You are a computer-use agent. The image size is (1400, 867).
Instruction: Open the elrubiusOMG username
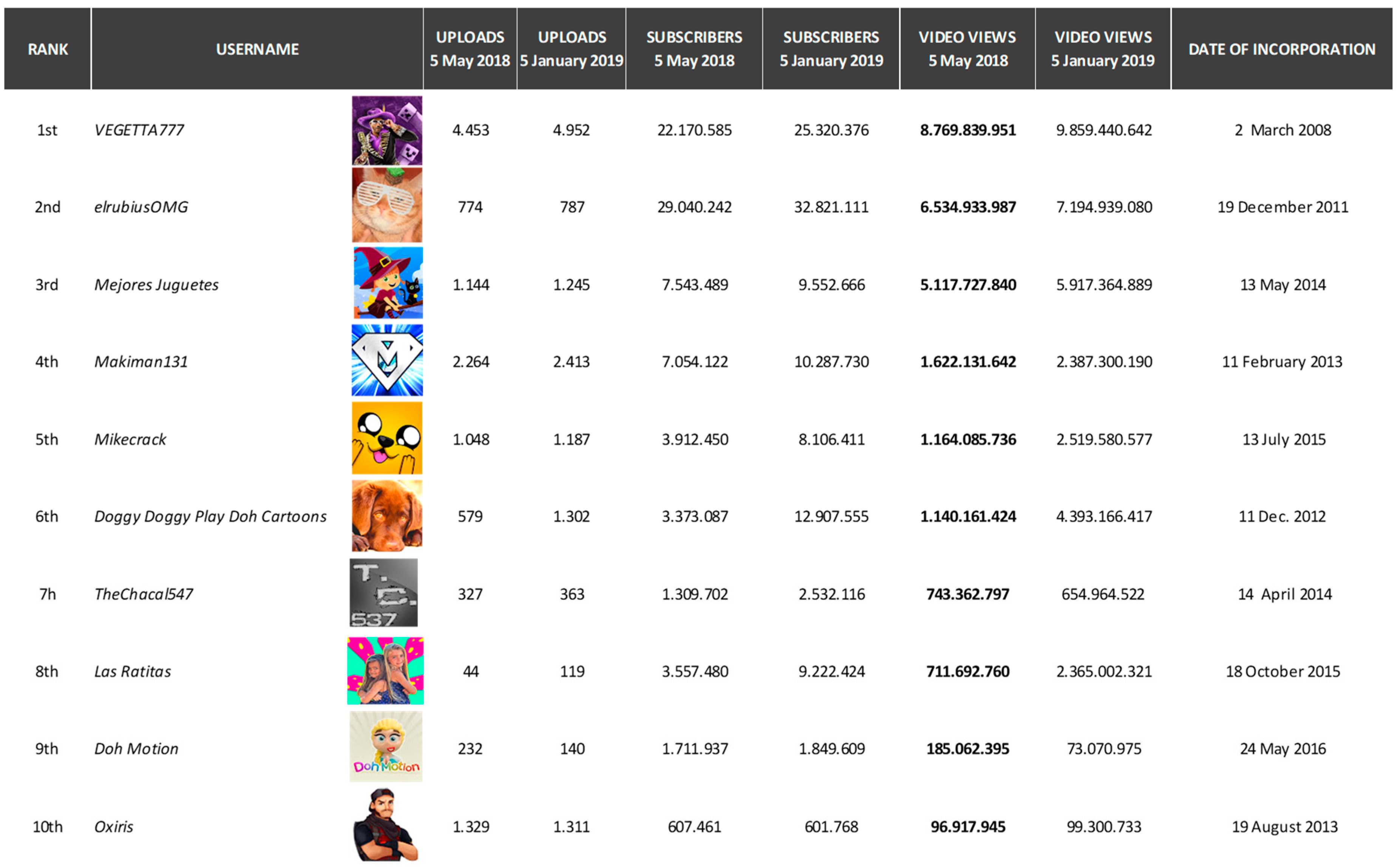click(141, 207)
